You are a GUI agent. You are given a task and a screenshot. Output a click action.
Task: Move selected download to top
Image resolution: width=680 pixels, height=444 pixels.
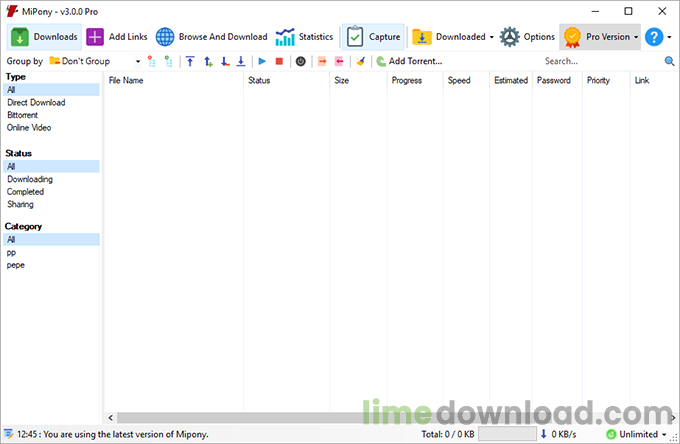click(x=190, y=61)
